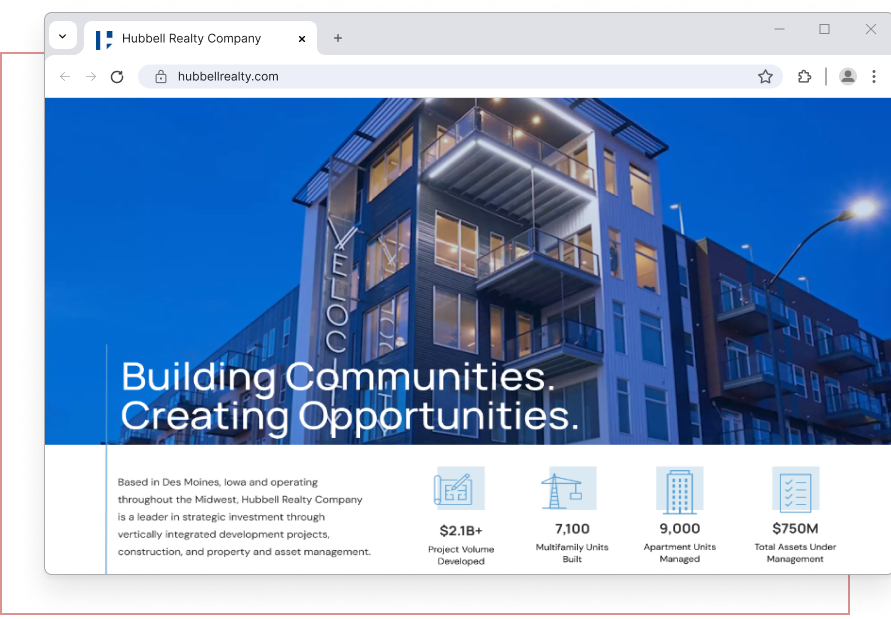The width and height of the screenshot is (891, 619).
Task: Go back to previous page
Action: 65,76
